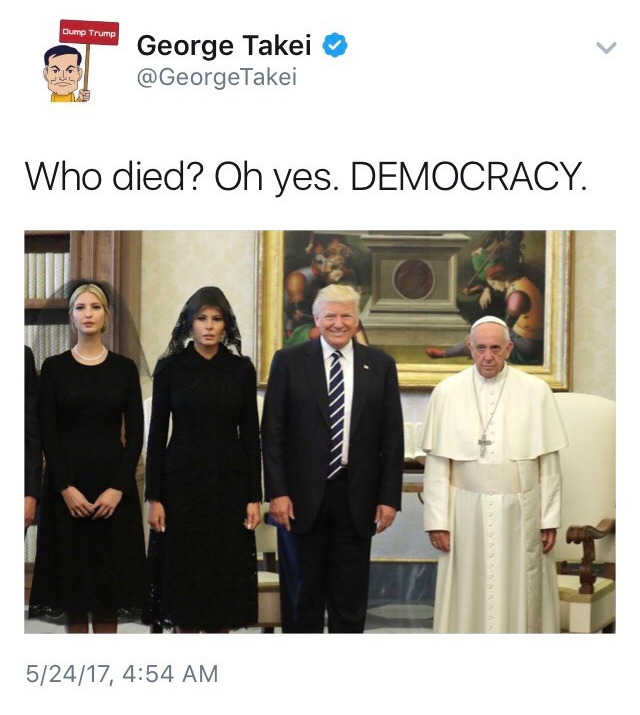Viewport: 640px width, 715px height.
Task: Click the wooden chair armrest in photo
Action: 590,532
